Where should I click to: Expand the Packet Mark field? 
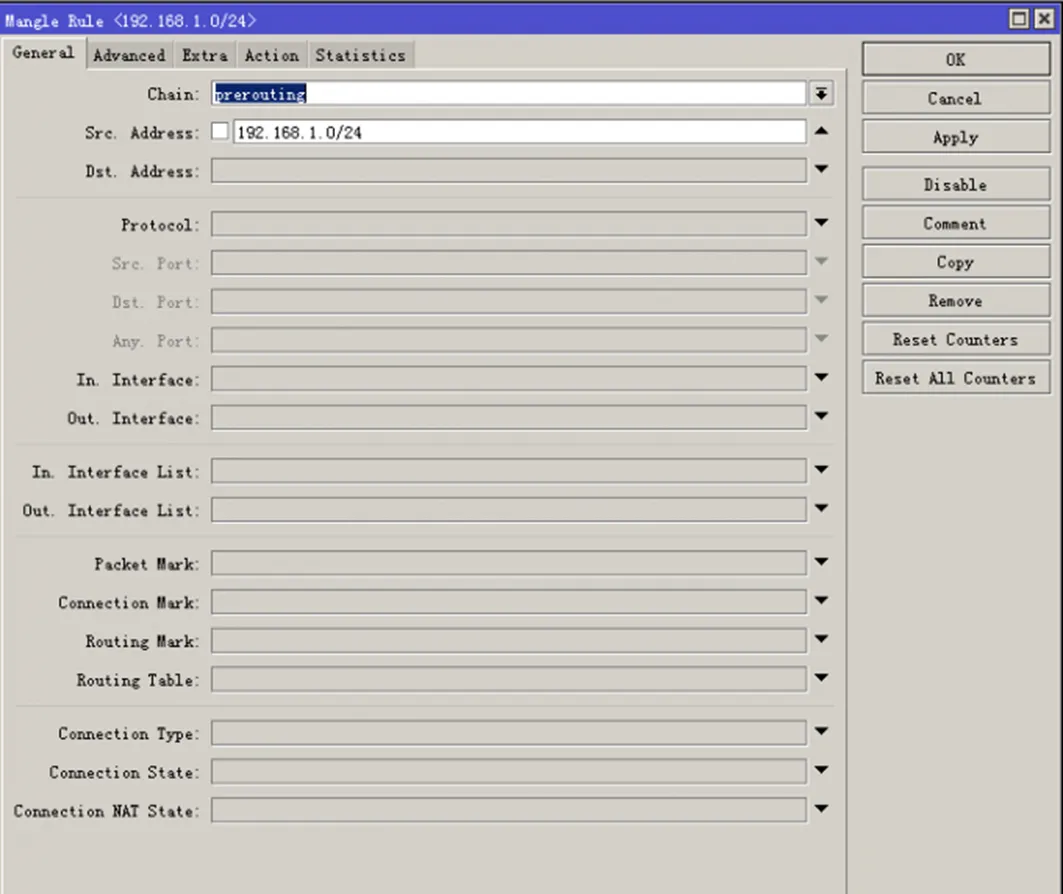coord(821,561)
